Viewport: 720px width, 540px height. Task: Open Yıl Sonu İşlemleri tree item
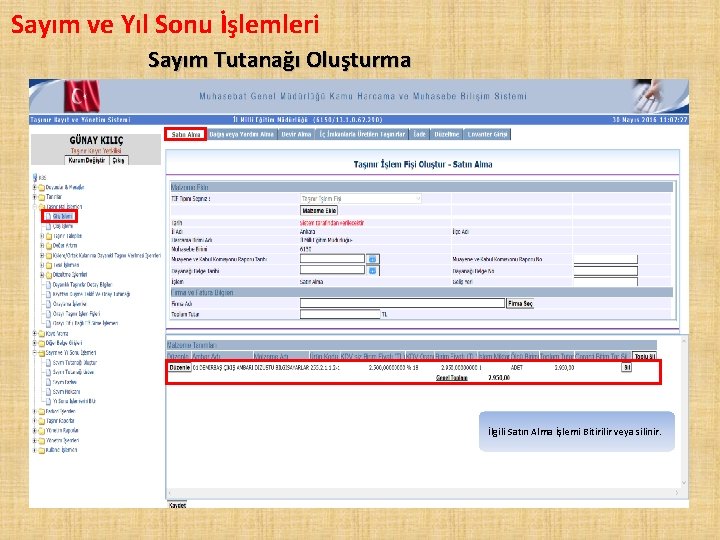click(74, 401)
